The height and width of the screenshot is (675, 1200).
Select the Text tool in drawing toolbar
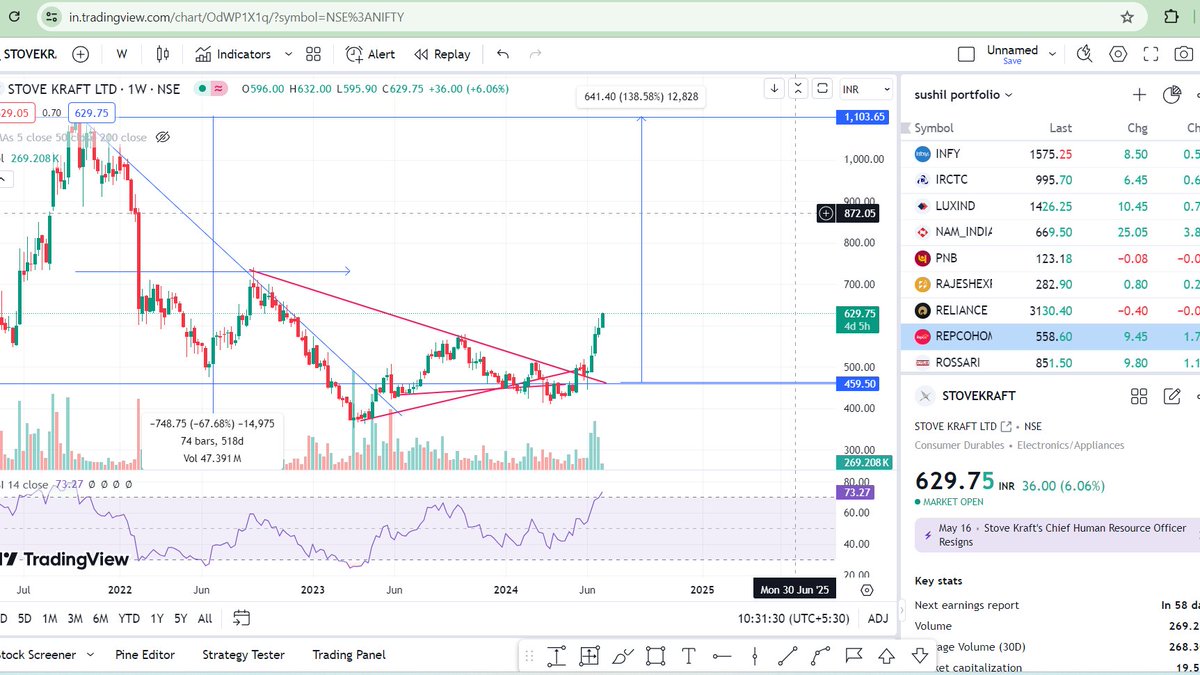688,656
